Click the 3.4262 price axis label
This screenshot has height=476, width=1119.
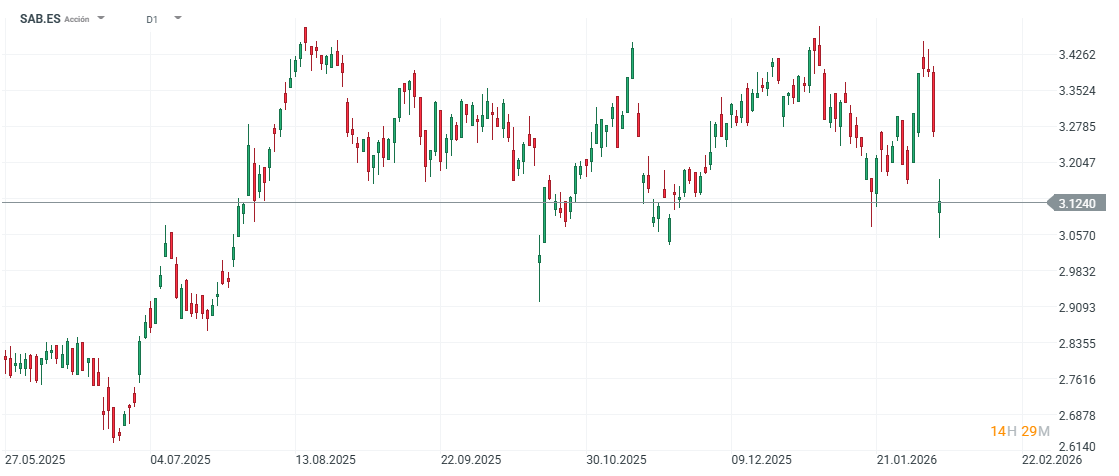pyautogui.click(x=1076, y=55)
